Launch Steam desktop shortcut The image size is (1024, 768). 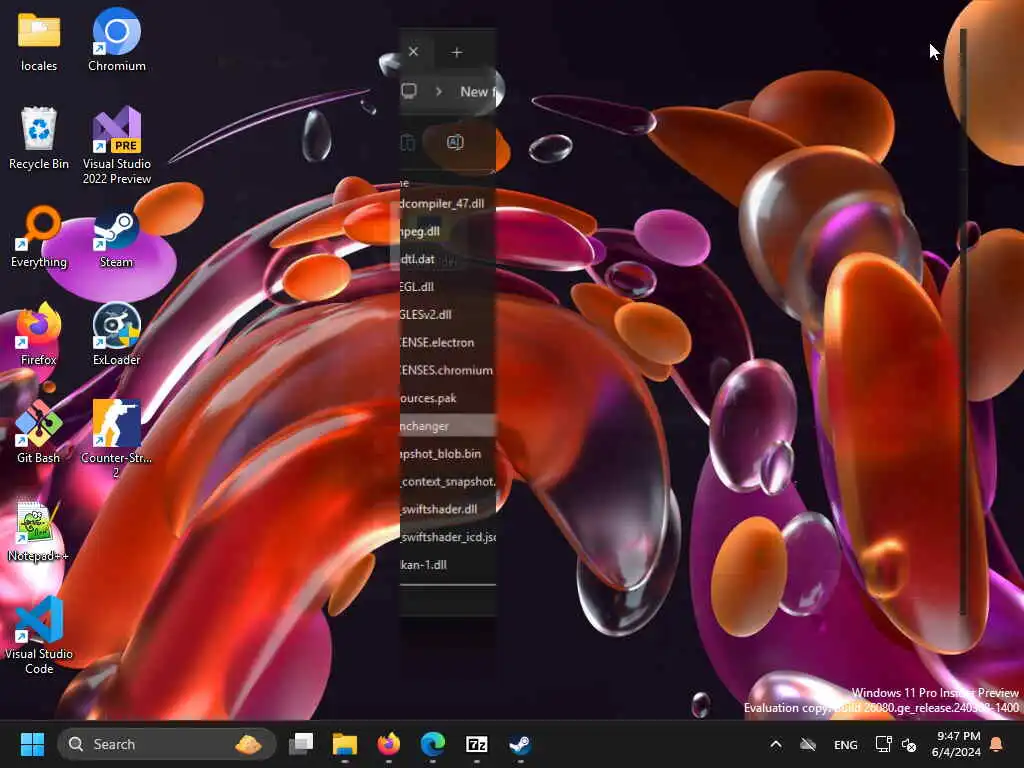point(116,238)
